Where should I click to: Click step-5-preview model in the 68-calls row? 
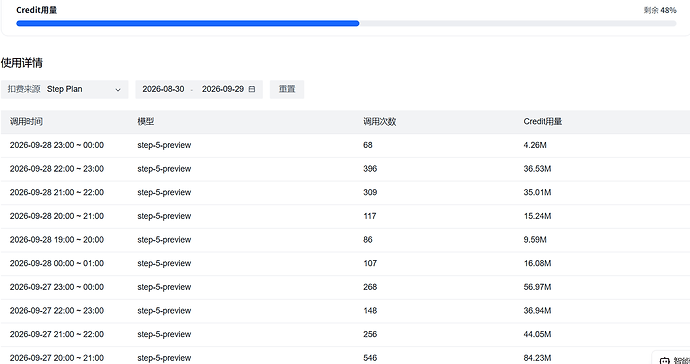164,145
